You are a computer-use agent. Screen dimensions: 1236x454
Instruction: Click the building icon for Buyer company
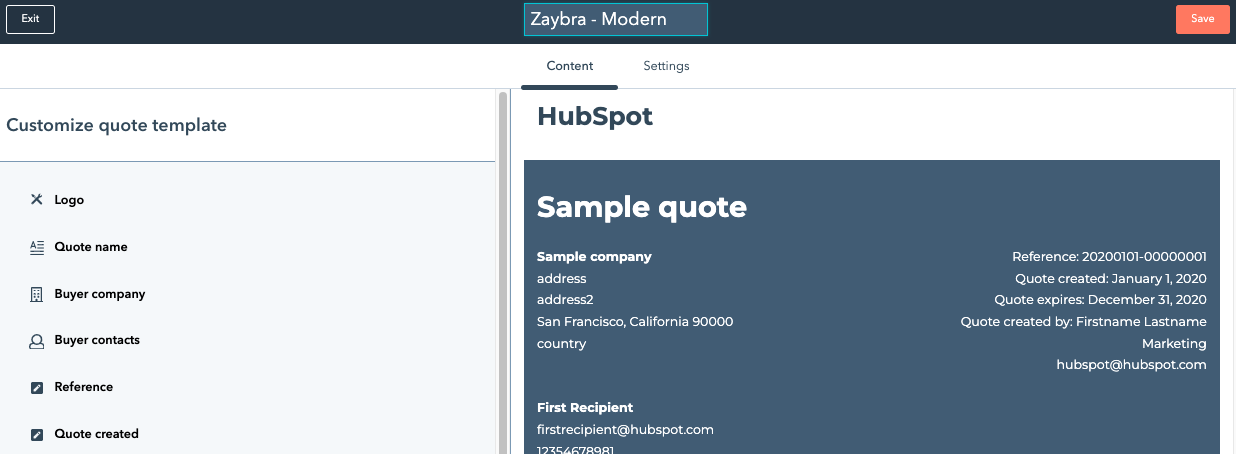click(37, 295)
